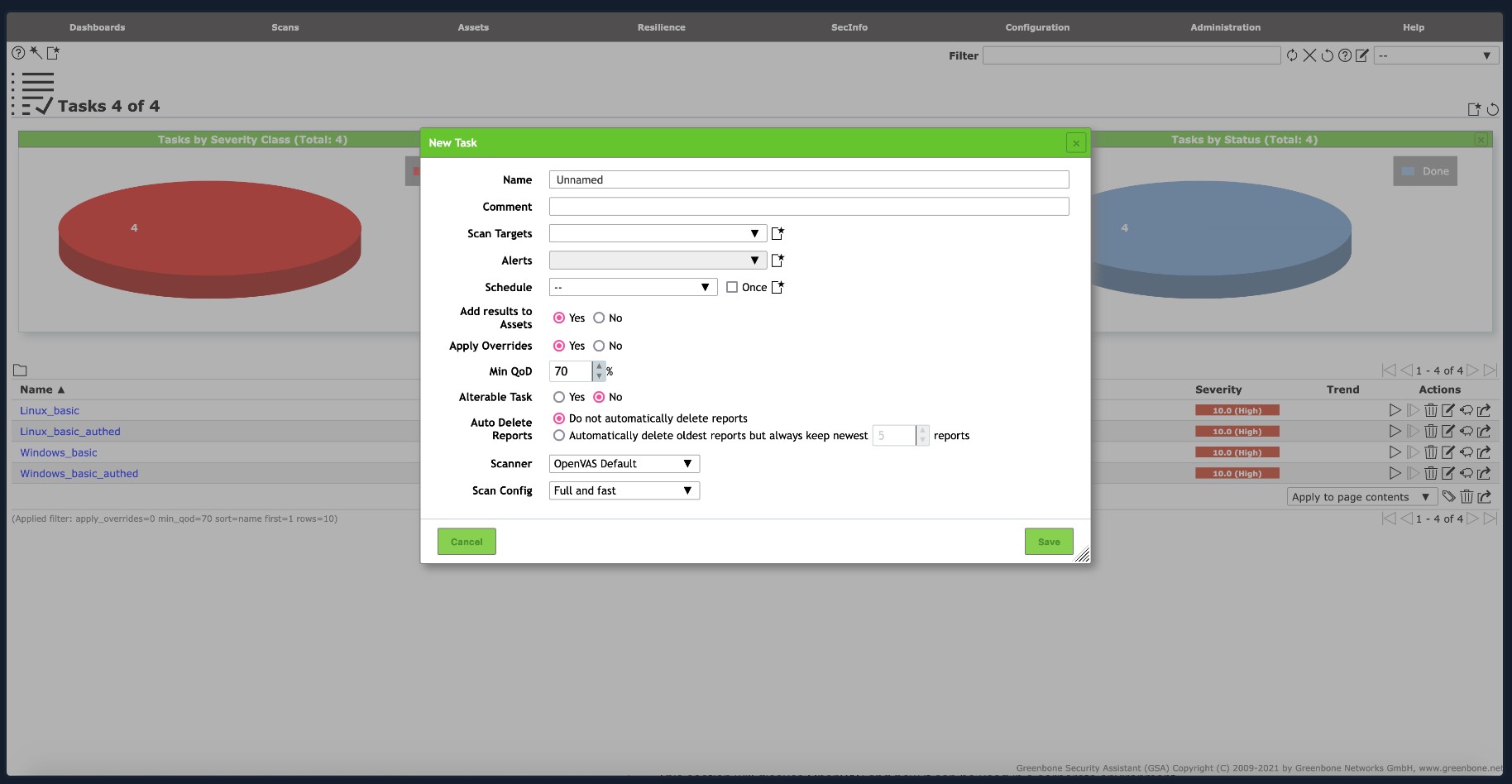This screenshot has height=784, width=1512.
Task: Open the Assets menu
Action: (473, 27)
